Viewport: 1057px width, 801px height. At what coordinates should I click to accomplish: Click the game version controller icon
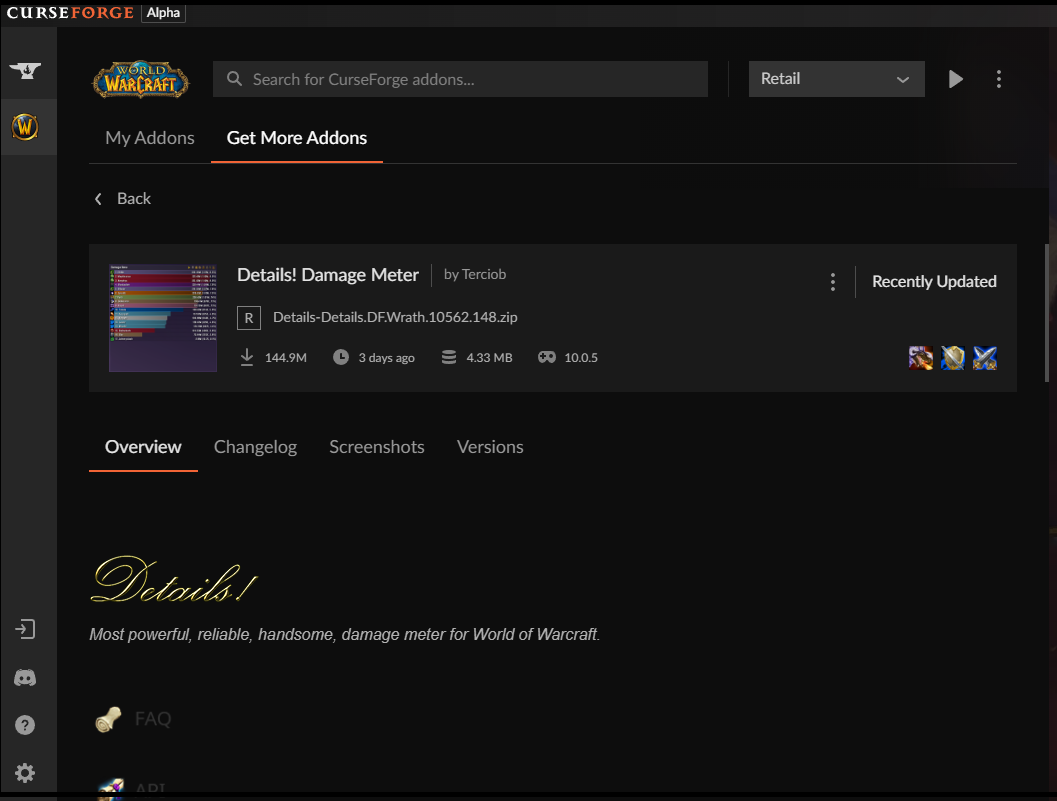(x=547, y=357)
